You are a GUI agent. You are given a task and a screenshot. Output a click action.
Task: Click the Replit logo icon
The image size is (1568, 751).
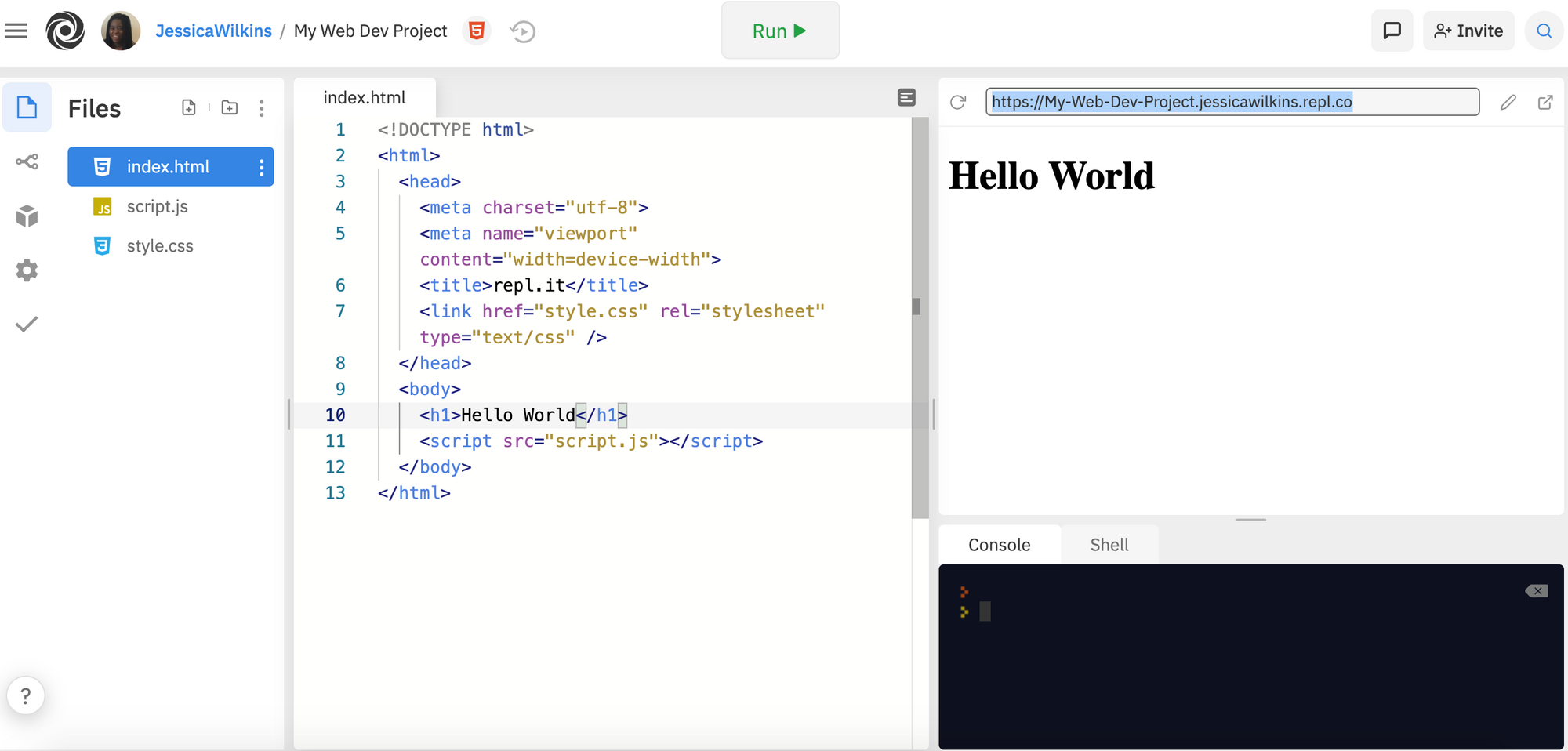[x=65, y=31]
